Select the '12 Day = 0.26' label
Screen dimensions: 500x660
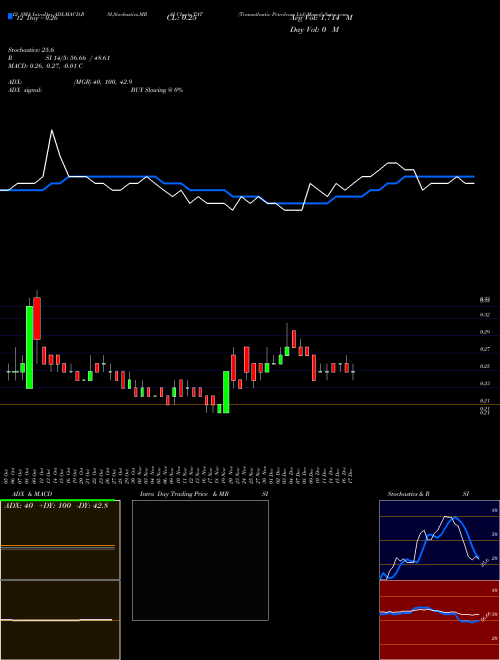(x=37, y=18)
